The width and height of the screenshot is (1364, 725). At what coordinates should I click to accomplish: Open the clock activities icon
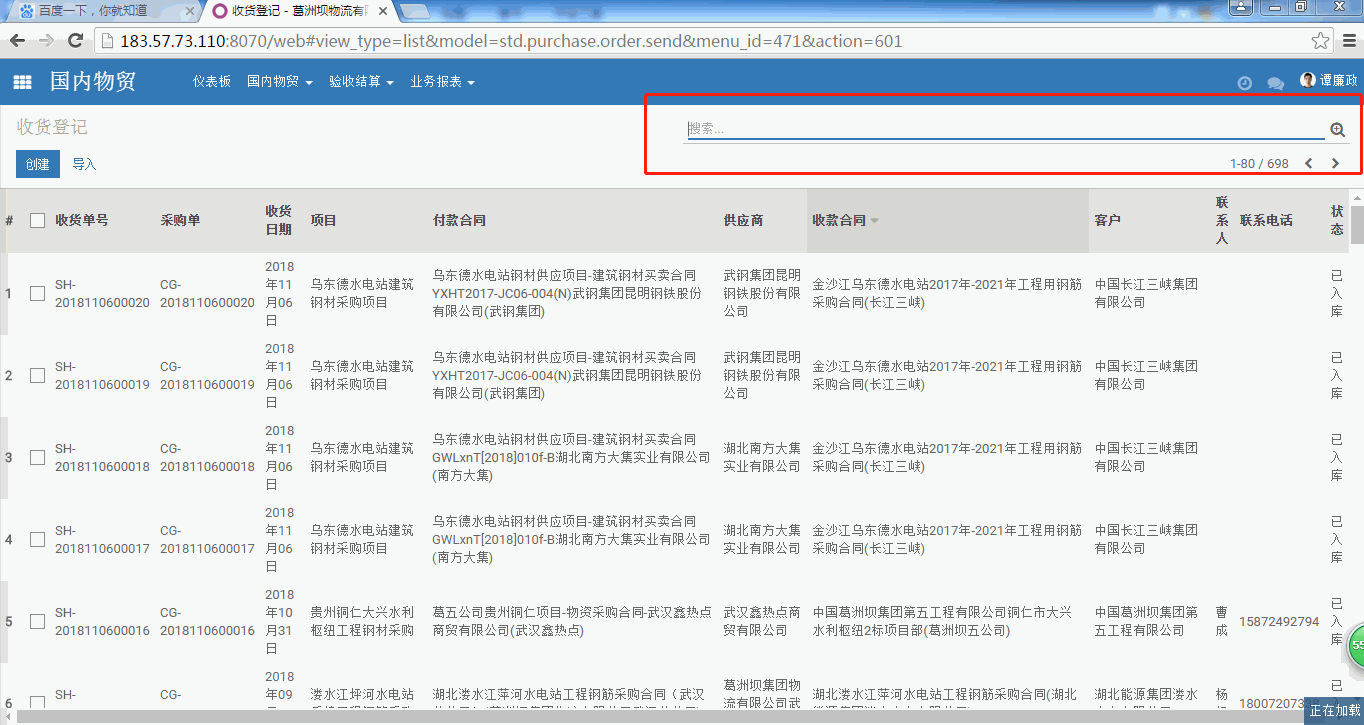click(1245, 83)
